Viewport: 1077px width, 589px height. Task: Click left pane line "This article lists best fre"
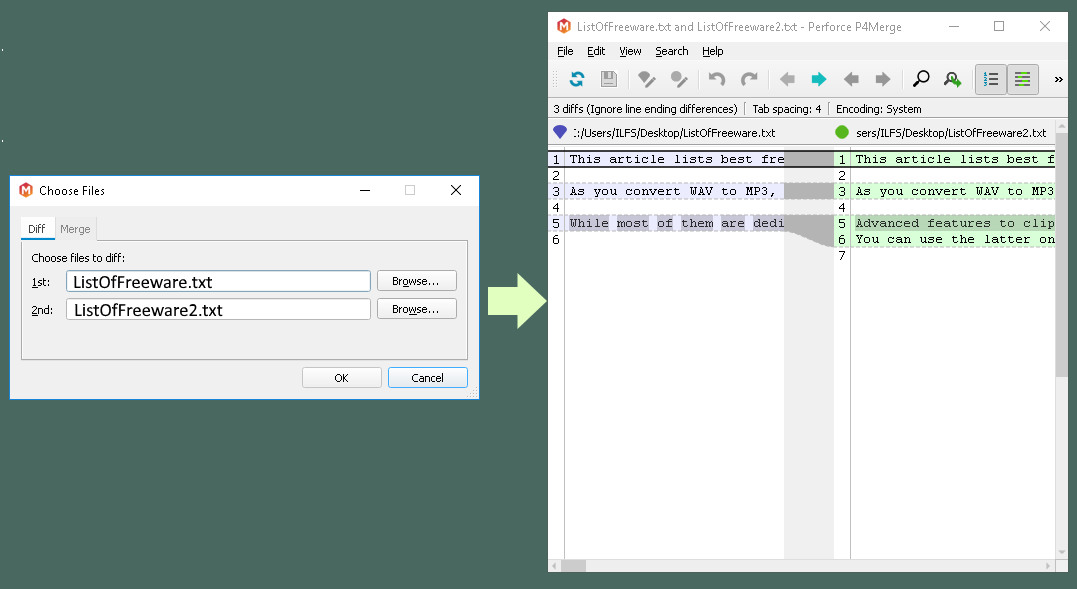pyautogui.click(x=677, y=159)
